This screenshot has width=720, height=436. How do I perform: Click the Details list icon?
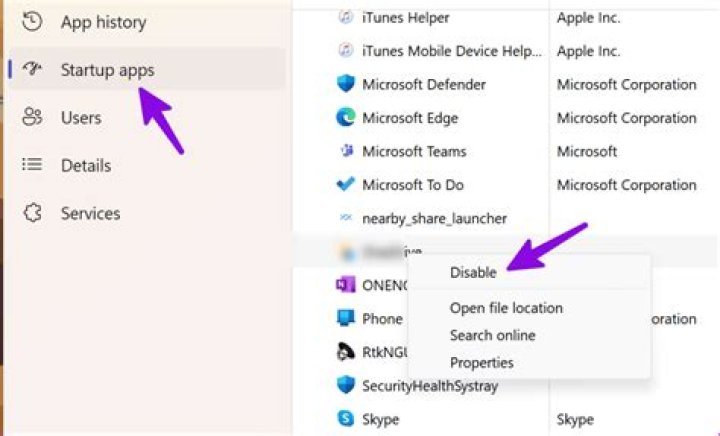click(x=32, y=164)
